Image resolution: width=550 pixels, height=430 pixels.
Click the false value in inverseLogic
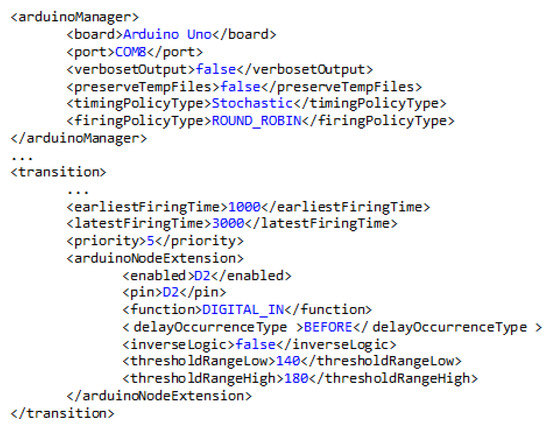pos(256,344)
